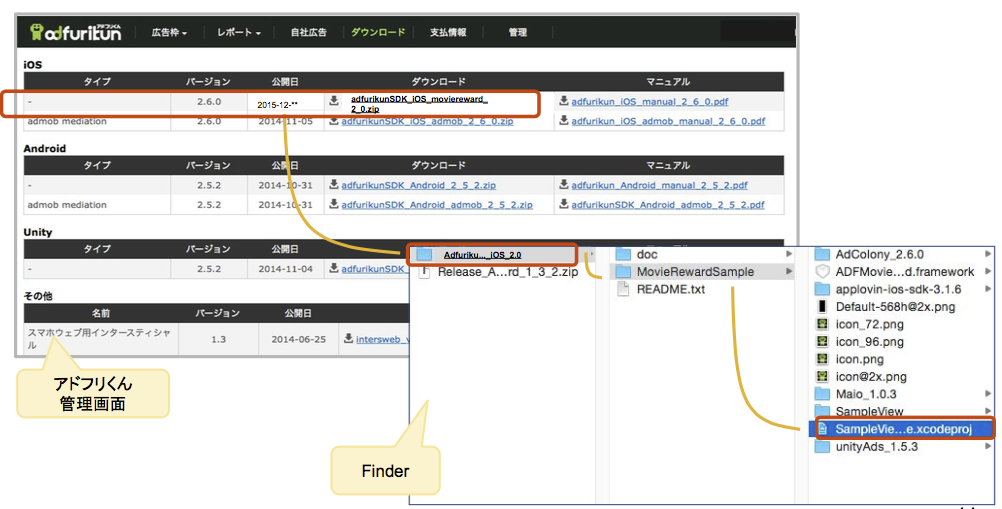
Task: Download adfurikunSDK_iOS_moviereward_2_0.zip
Action: [419, 104]
